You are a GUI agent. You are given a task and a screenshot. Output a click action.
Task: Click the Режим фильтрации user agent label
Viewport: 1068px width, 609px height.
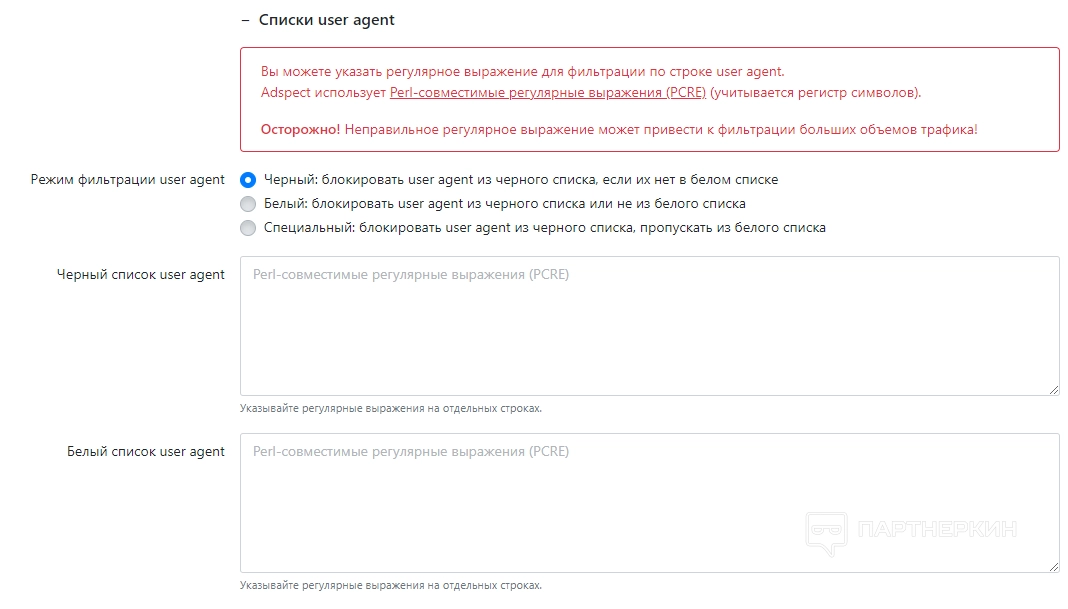[128, 180]
